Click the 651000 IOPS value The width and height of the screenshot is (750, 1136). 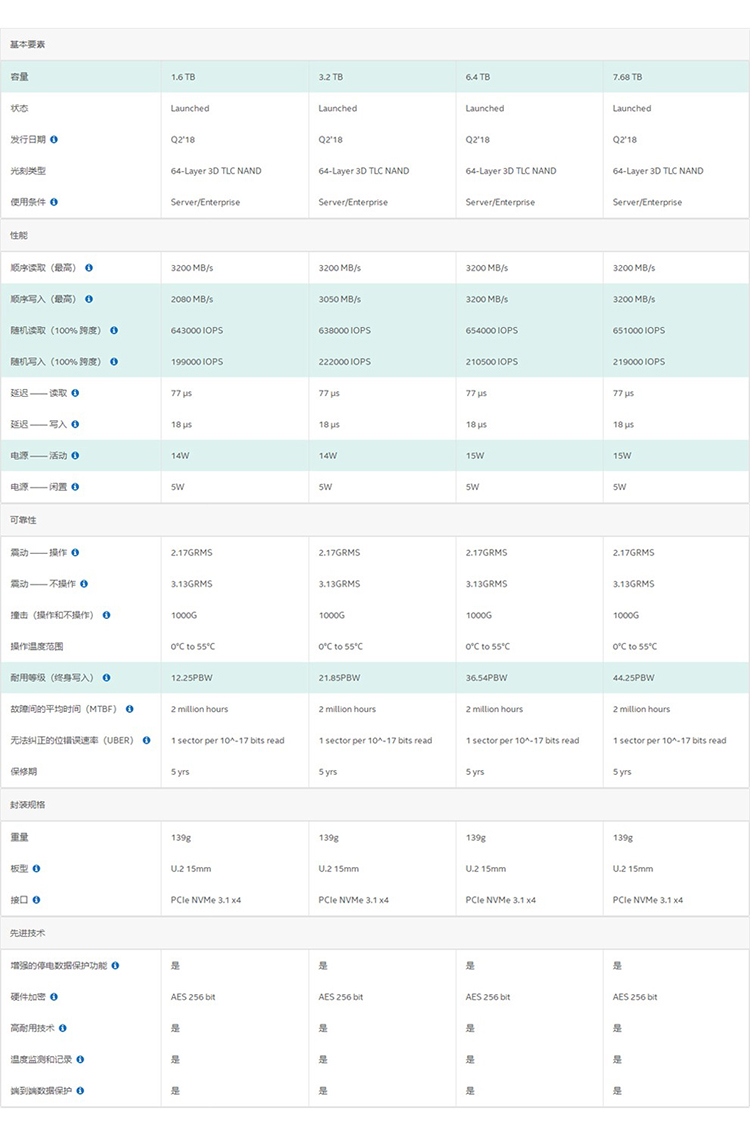(x=639, y=330)
